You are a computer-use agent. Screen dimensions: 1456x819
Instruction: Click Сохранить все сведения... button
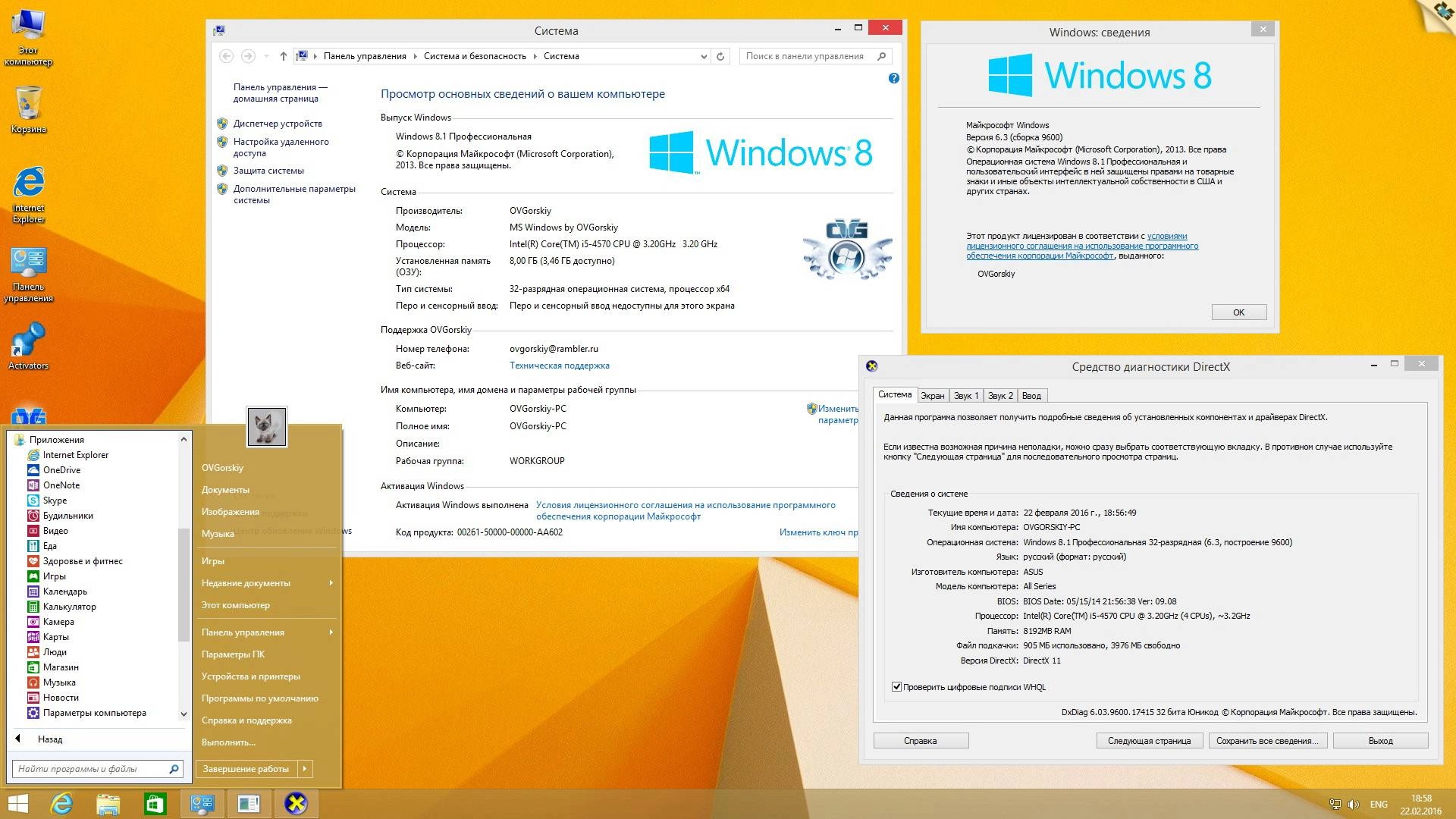[1267, 741]
